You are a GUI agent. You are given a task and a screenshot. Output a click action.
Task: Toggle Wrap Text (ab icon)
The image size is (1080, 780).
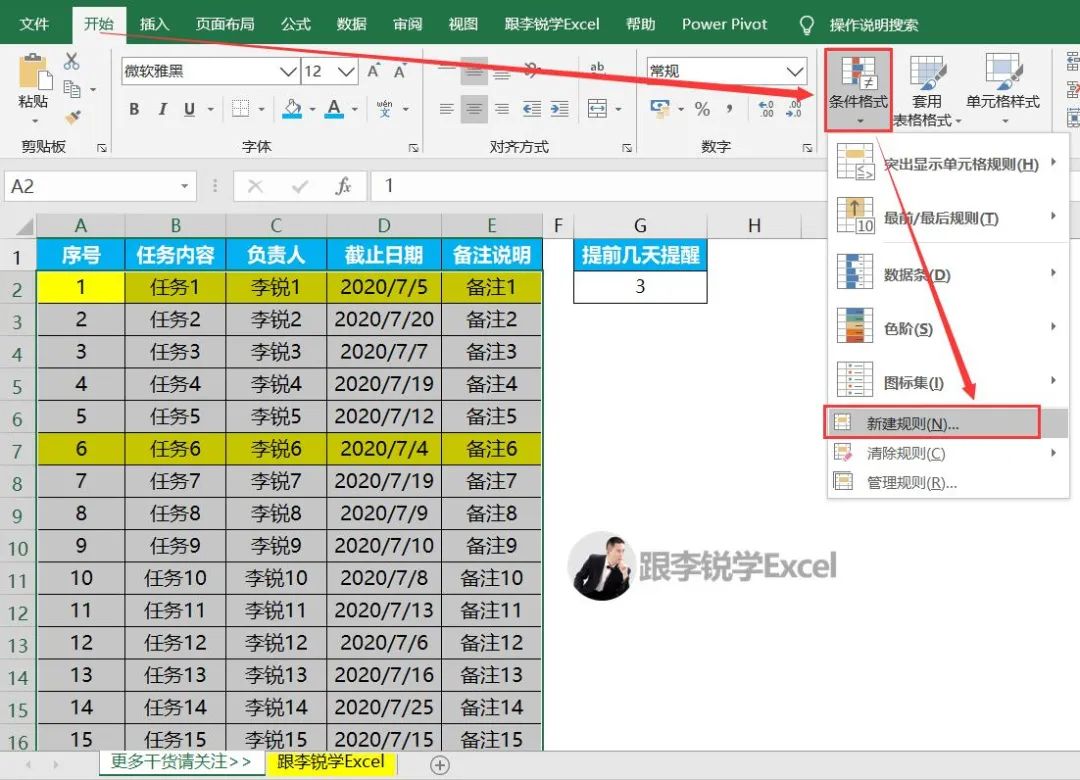coord(597,68)
